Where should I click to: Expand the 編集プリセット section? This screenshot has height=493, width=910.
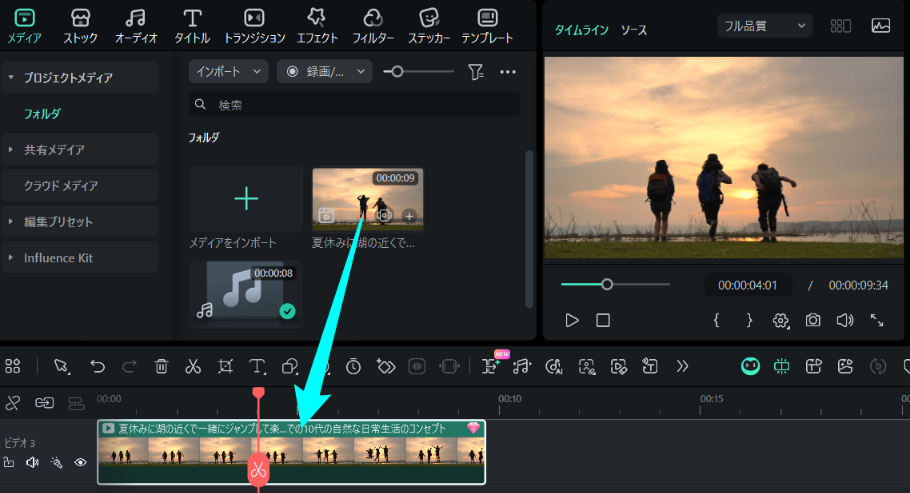(x=10, y=221)
